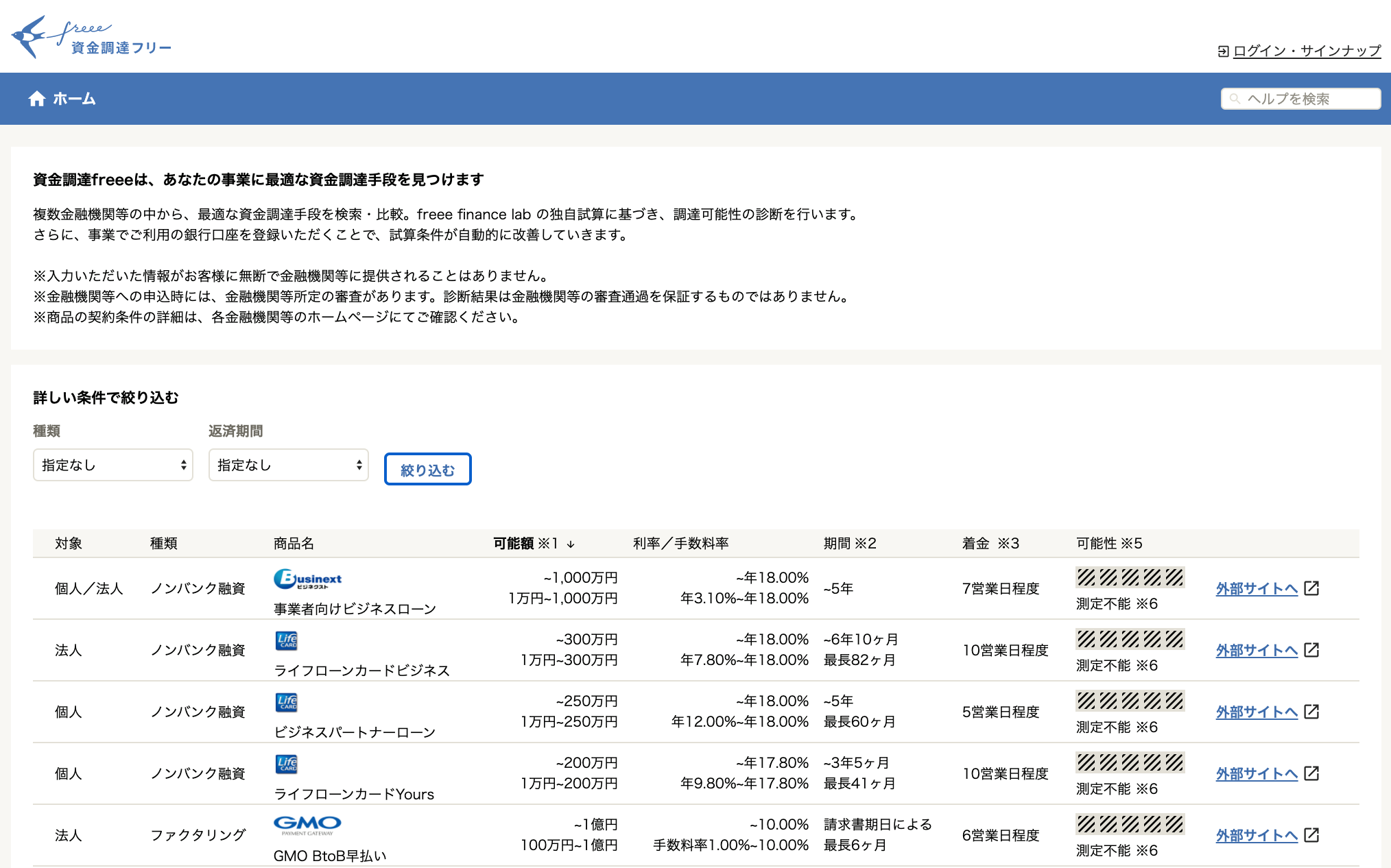Click Life Card logo for ライフローンカードビジネス
Screen dimensions: 1391x868
pyautogui.click(x=286, y=640)
